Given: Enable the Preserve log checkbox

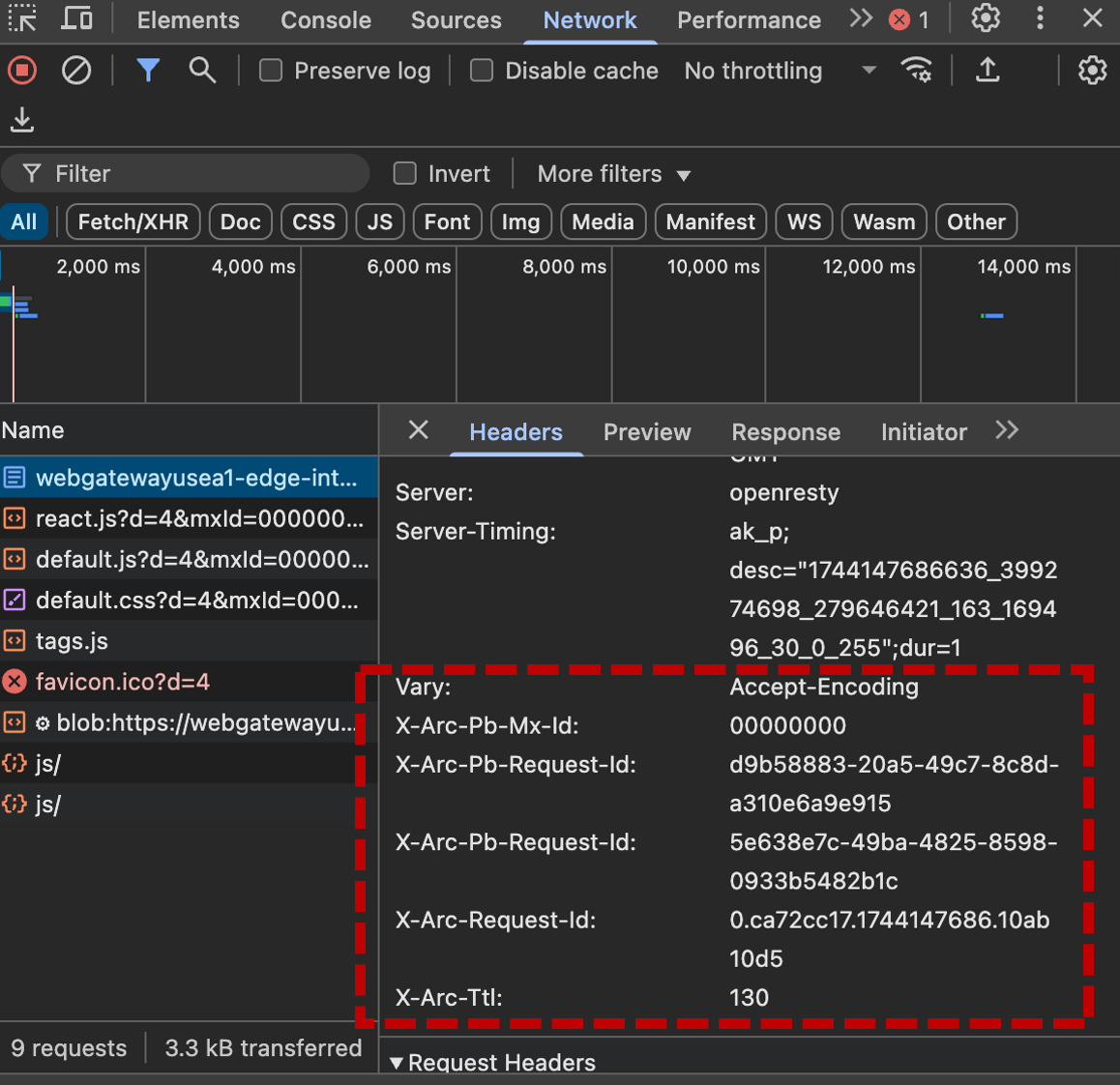Looking at the screenshot, I should (271, 71).
